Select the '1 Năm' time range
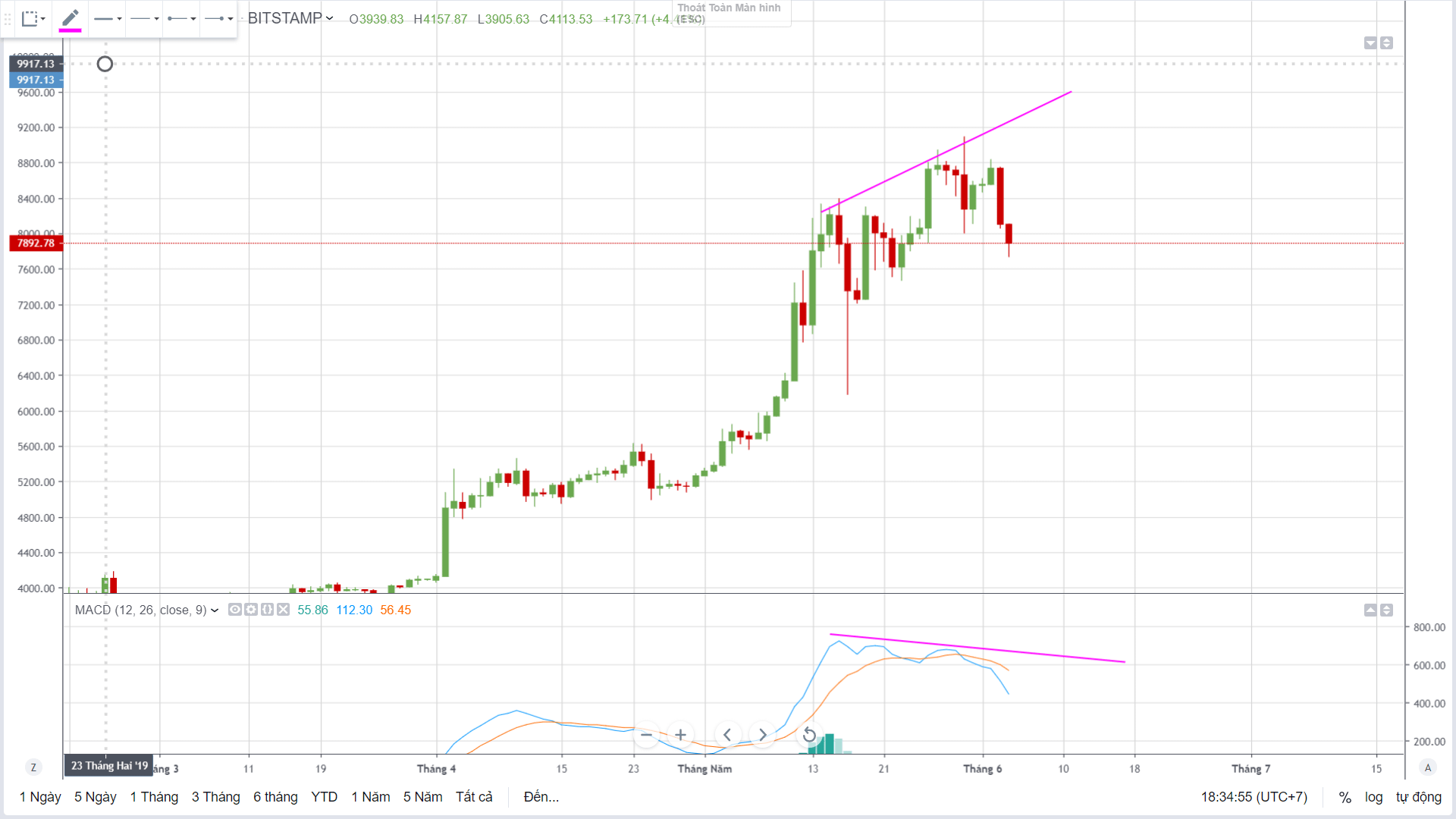1456x819 pixels. 371,797
